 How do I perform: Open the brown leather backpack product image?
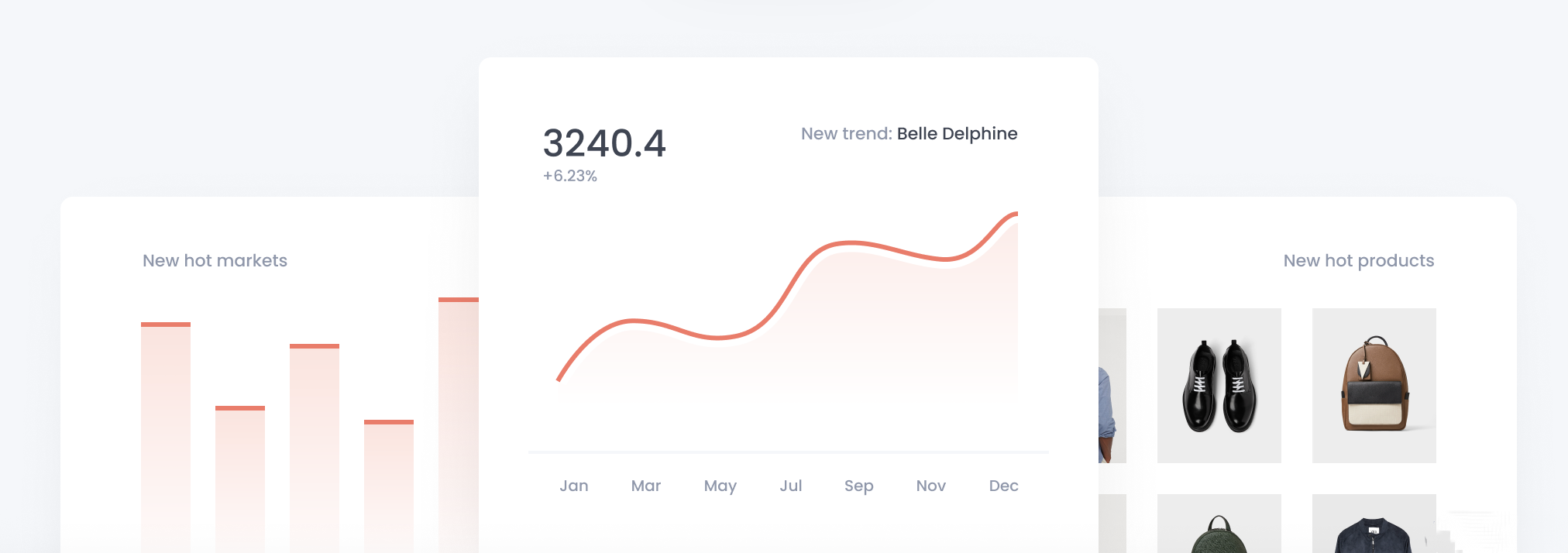coord(1374,386)
